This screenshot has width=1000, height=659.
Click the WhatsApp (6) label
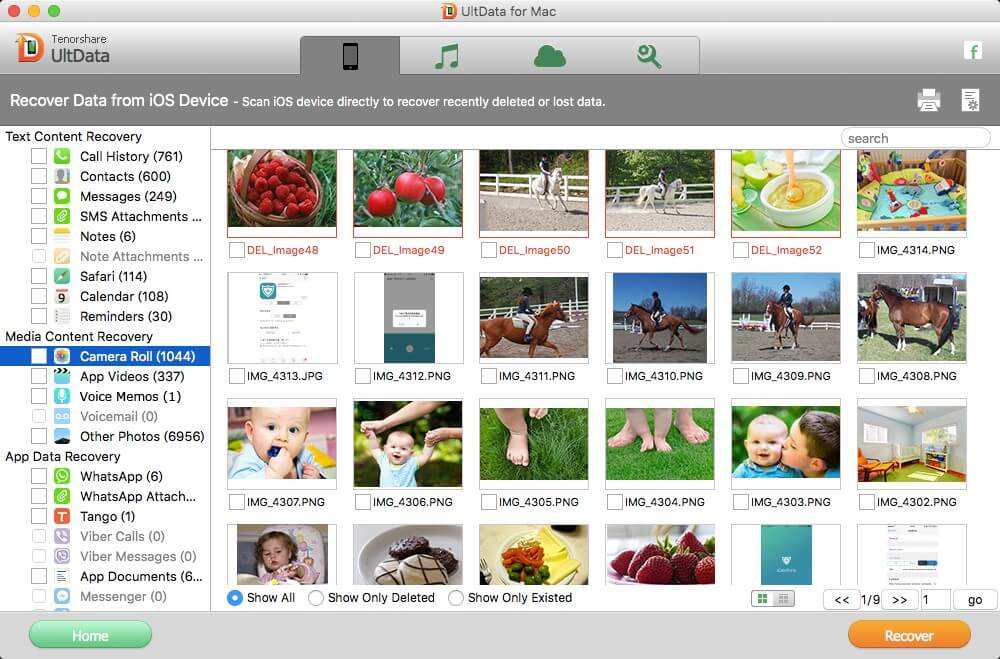121,476
